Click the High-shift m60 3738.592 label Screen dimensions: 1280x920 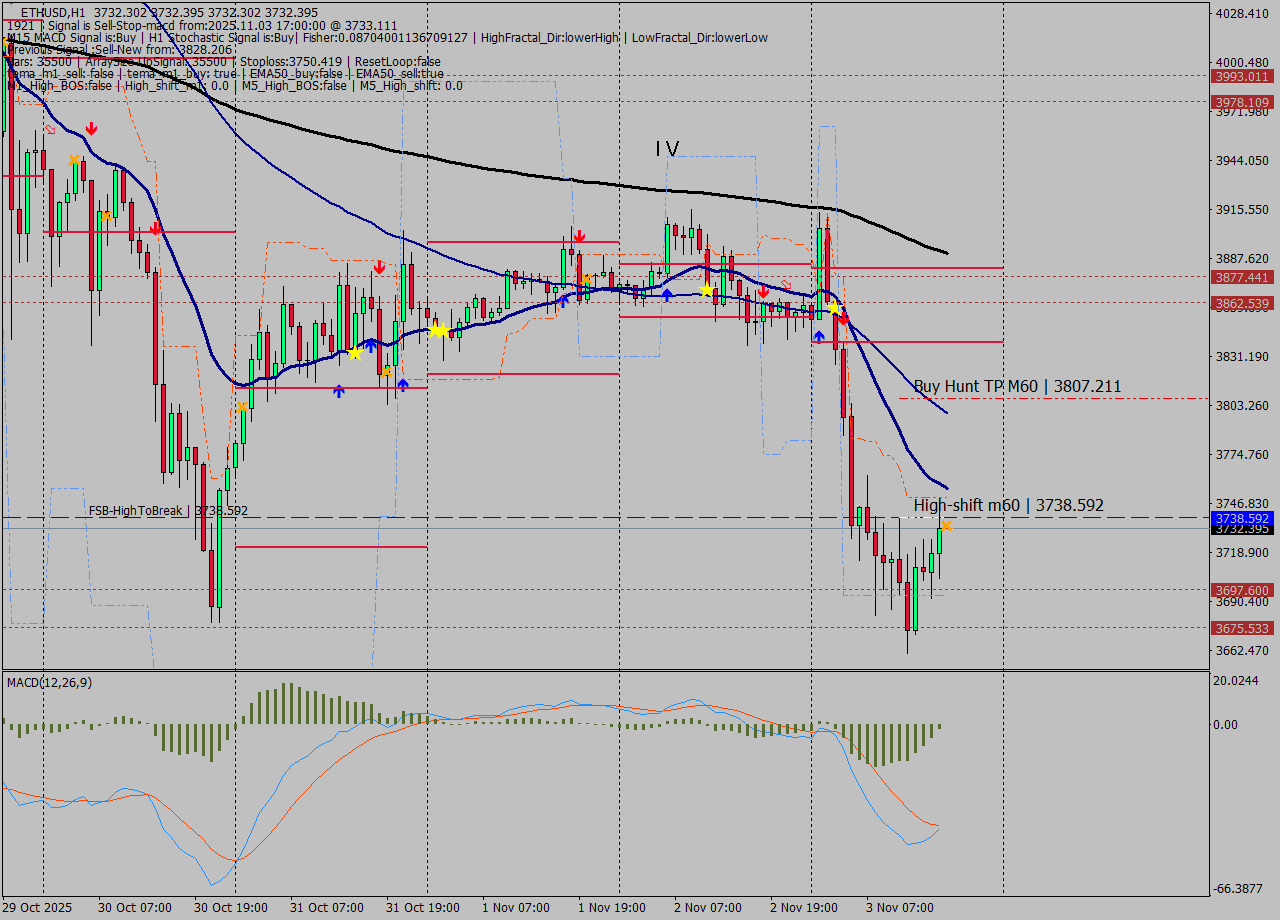1008,505
